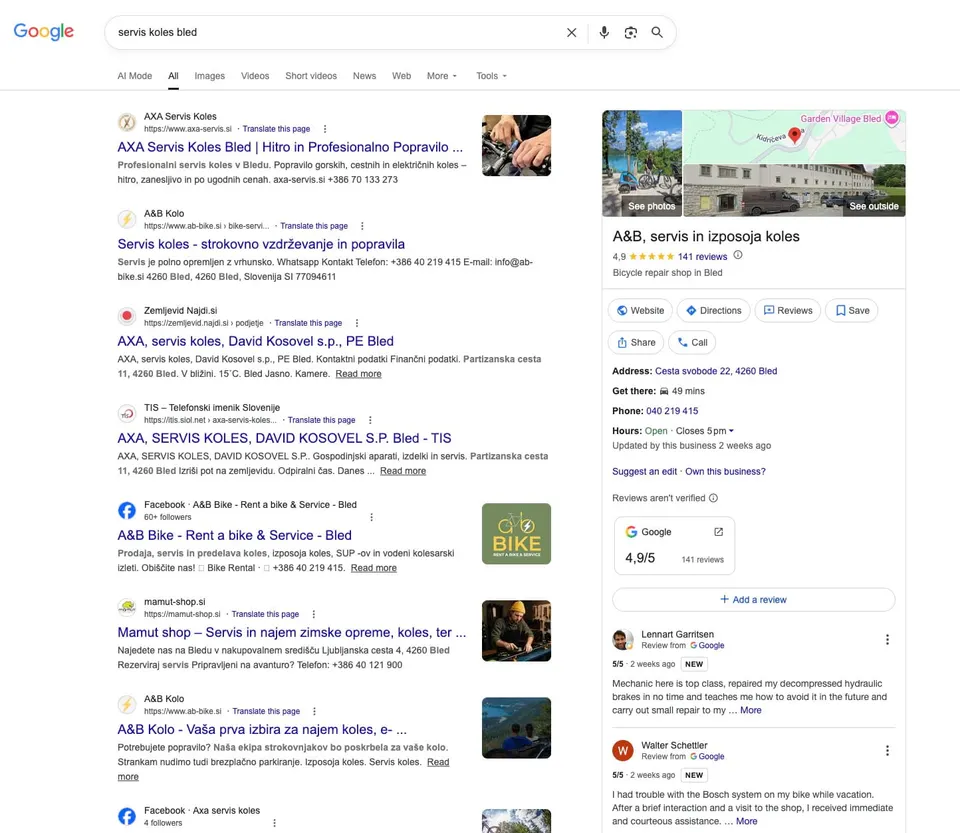Switch to News tab
Image resolution: width=960 pixels, height=833 pixels.
364,76
